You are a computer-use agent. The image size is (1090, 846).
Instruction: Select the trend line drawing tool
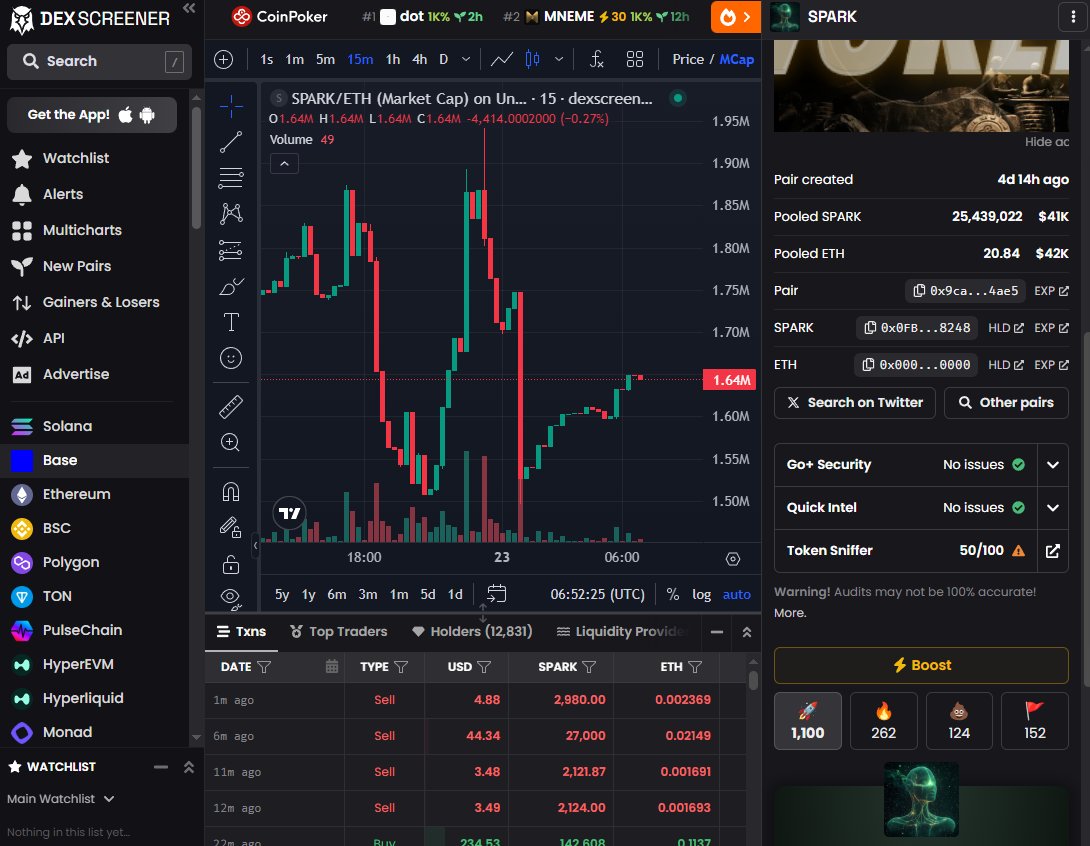point(231,142)
